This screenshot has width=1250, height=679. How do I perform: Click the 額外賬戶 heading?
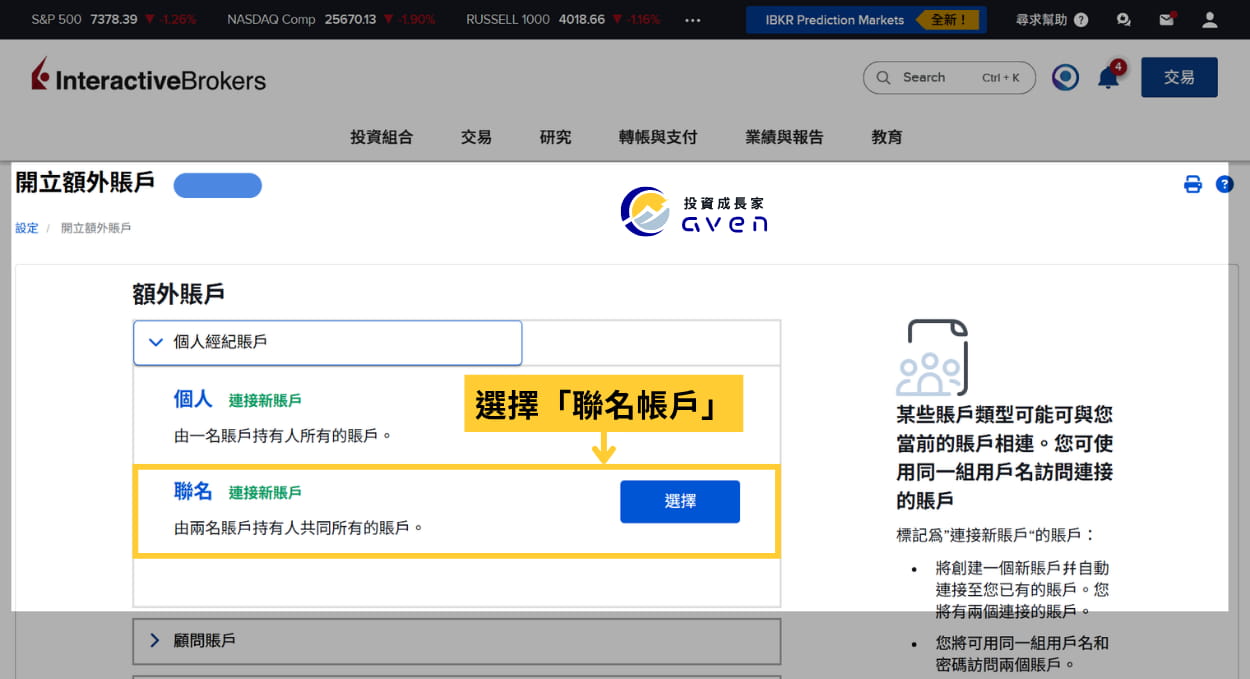click(x=178, y=293)
